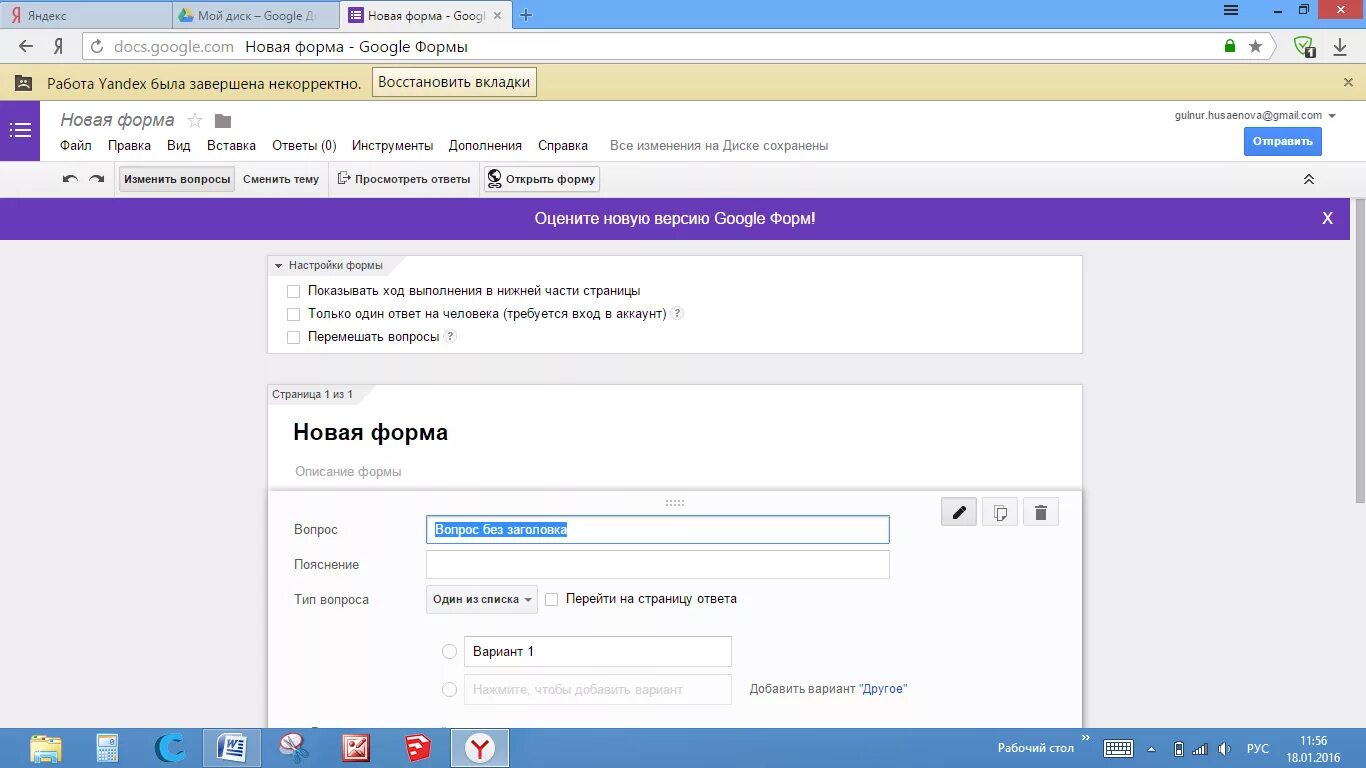Open the Инструменты menu
This screenshot has height=768, width=1366.
(x=392, y=145)
